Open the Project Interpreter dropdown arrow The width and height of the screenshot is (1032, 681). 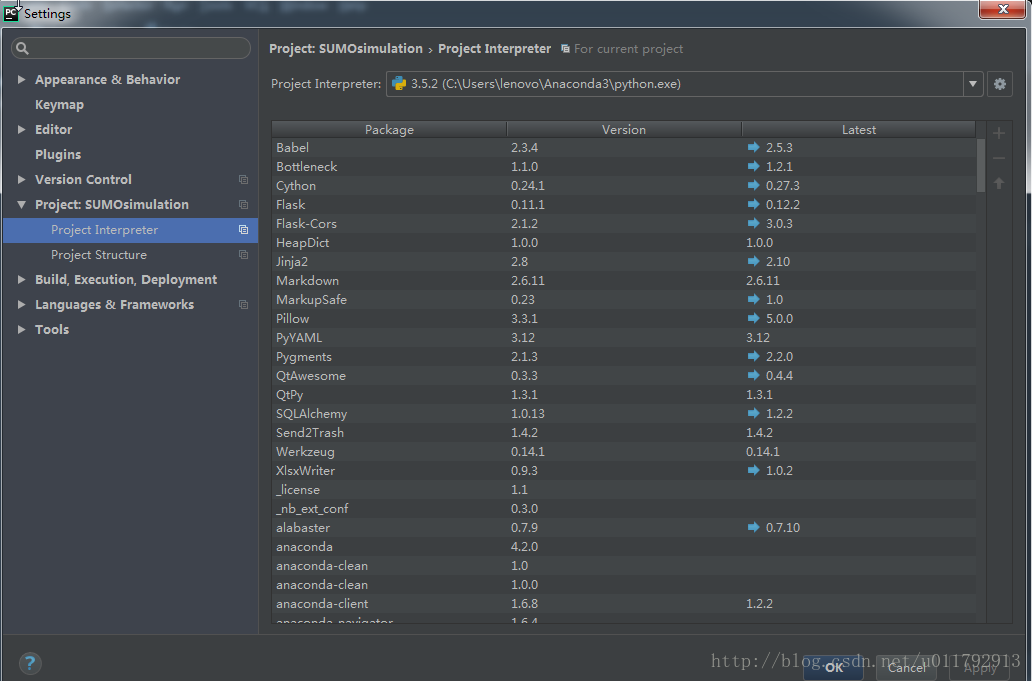point(972,84)
